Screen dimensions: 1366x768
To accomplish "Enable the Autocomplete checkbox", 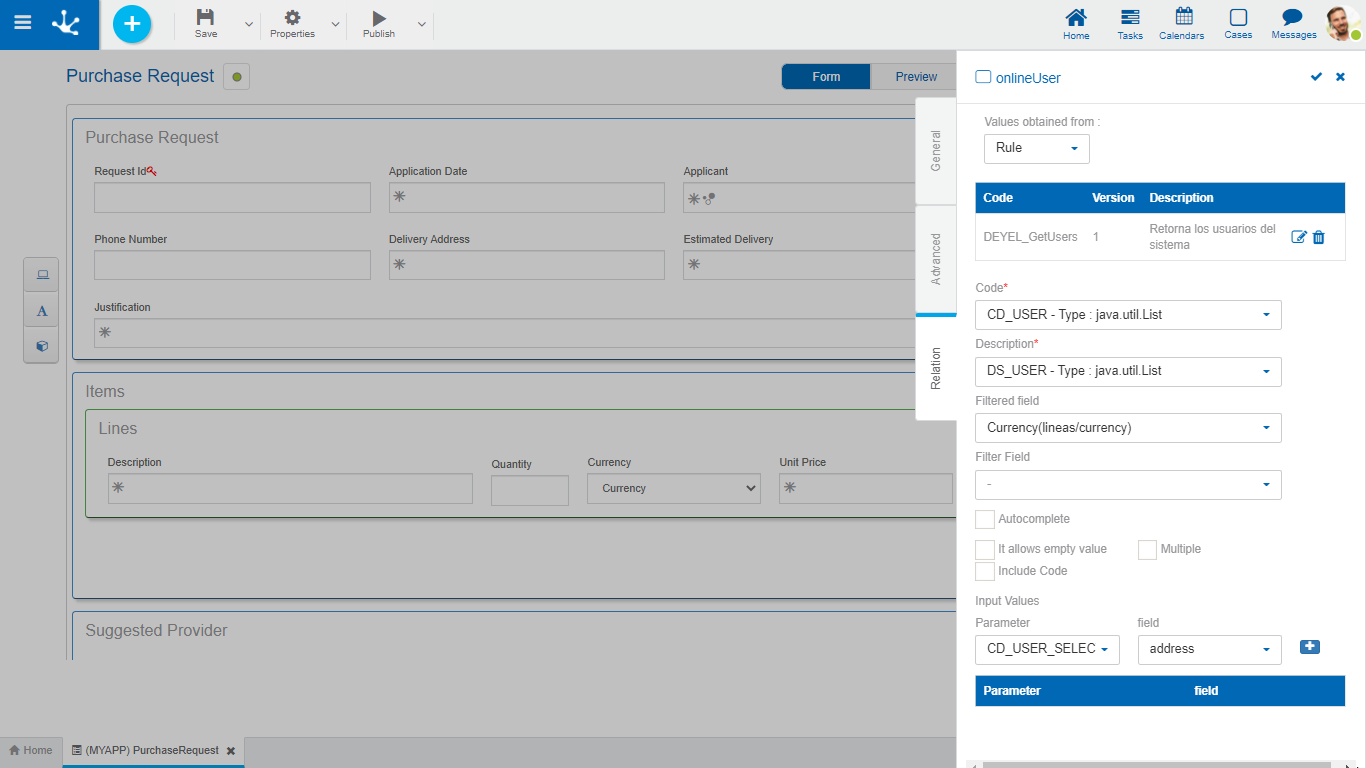I will [985, 520].
